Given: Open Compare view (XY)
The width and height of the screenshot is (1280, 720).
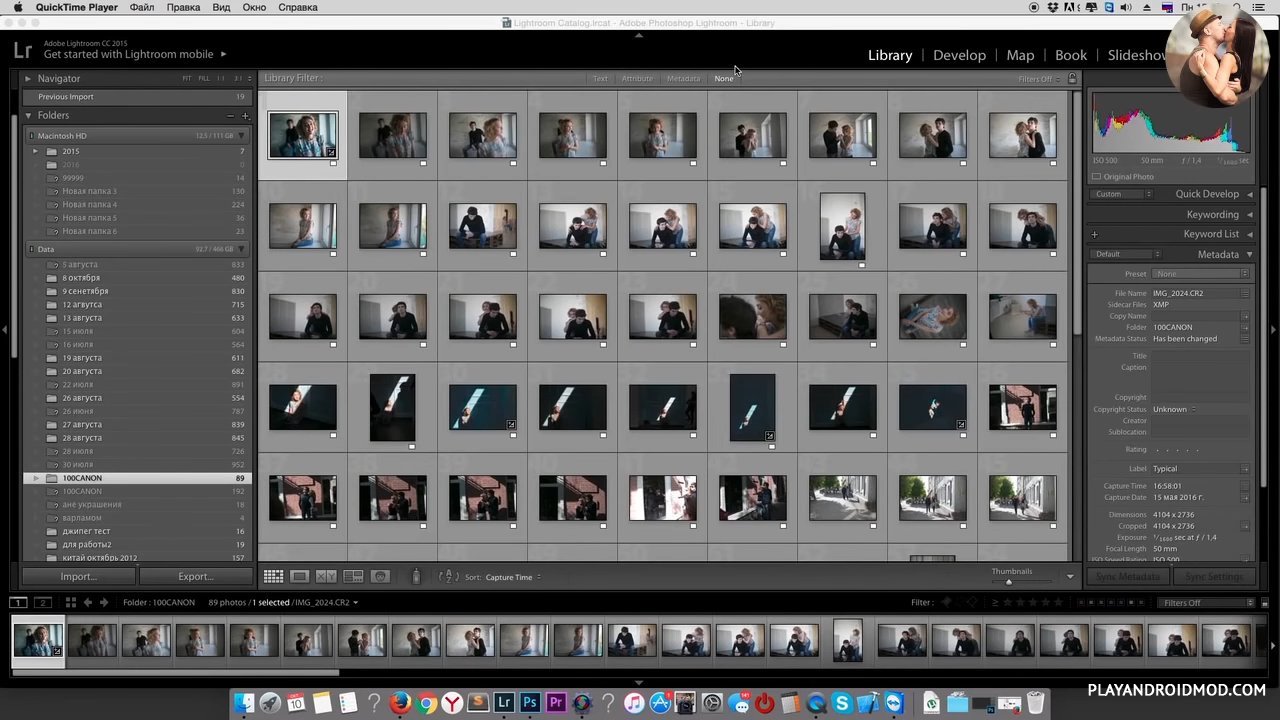Looking at the screenshot, I should coord(326,577).
